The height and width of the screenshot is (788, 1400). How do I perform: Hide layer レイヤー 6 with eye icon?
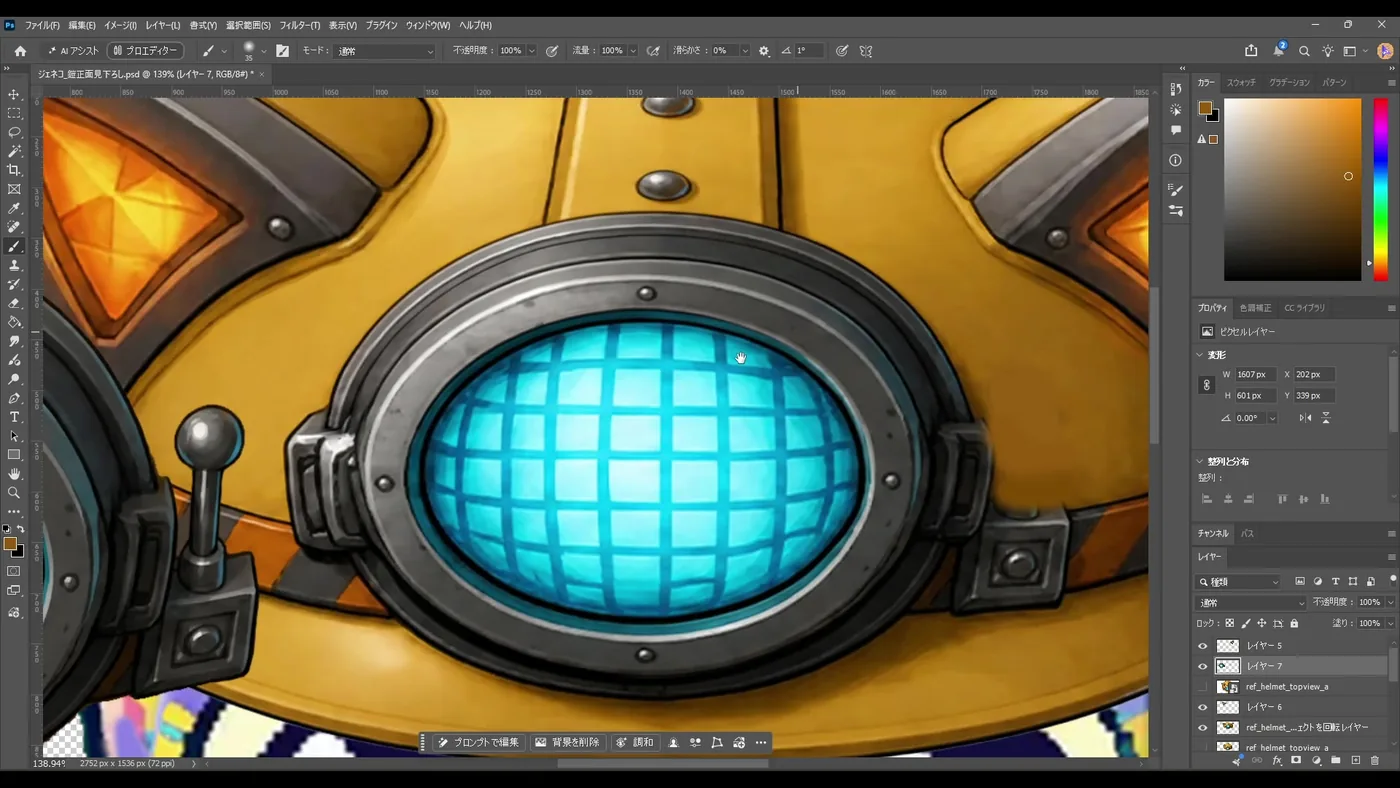(x=1203, y=707)
